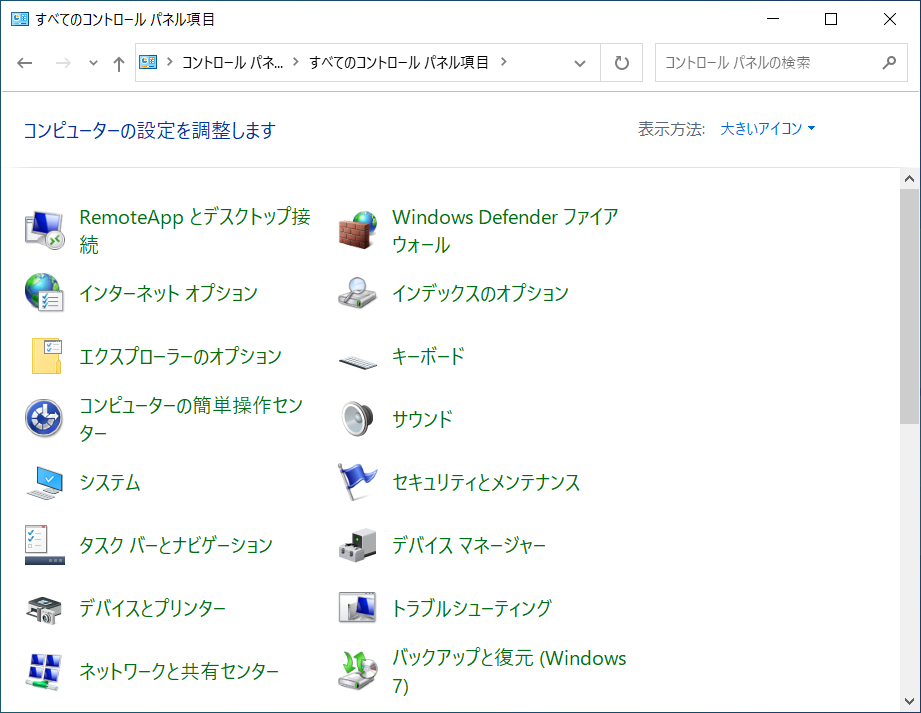
Task: Open RemoteApp とデスクトップ接続 link
Action: pyautogui.click(x=195, y=231)
